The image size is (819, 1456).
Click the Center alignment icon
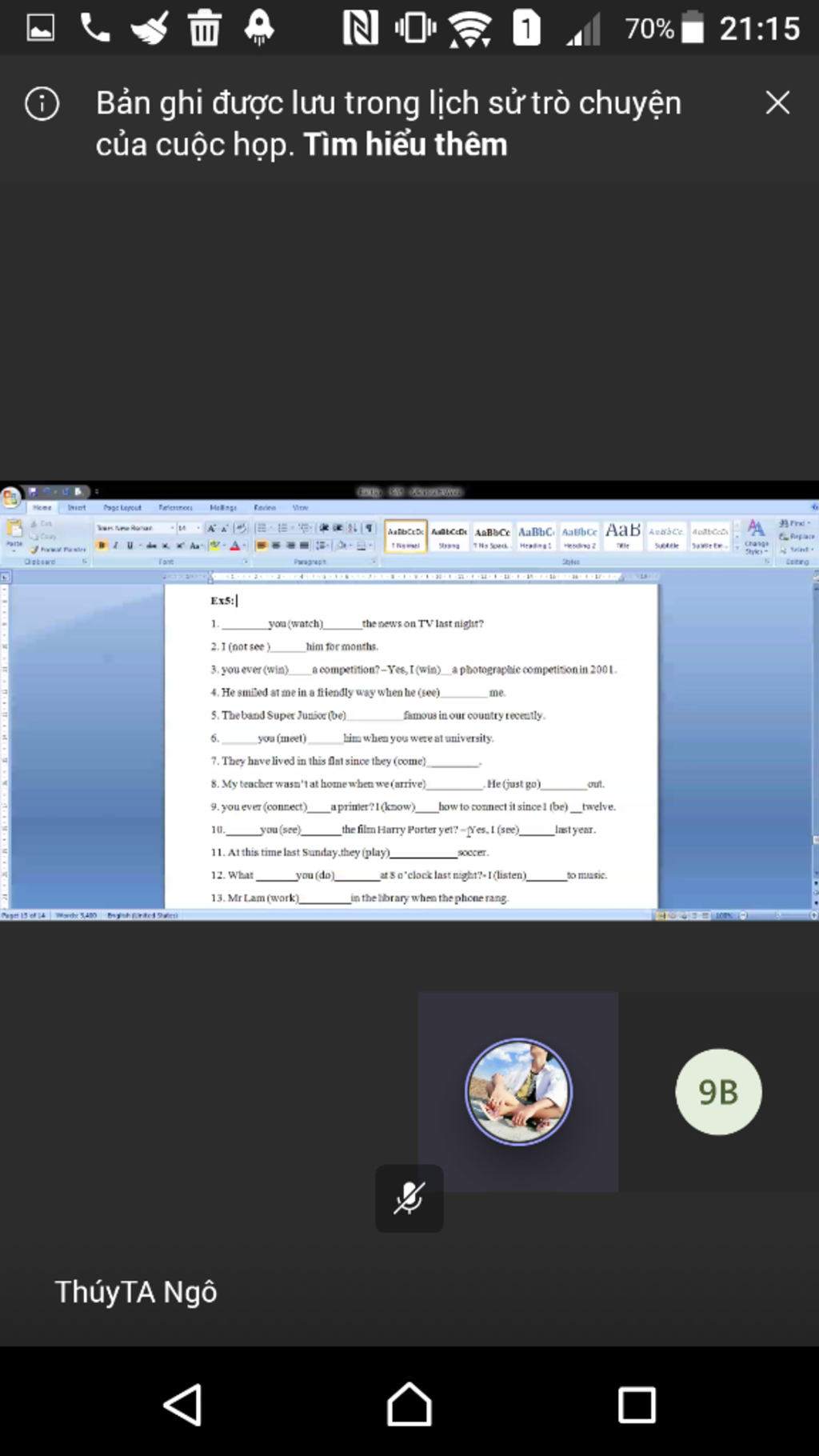[276, 546]
